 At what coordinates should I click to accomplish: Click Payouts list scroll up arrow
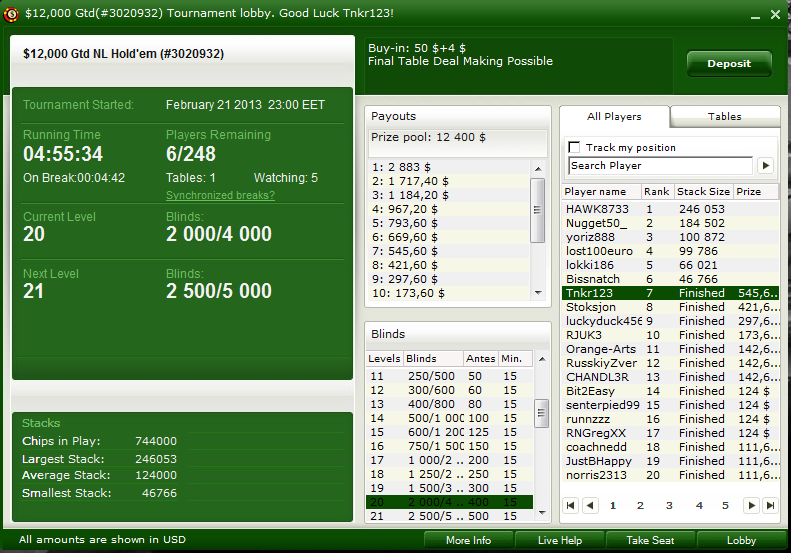tap(538, 169)
